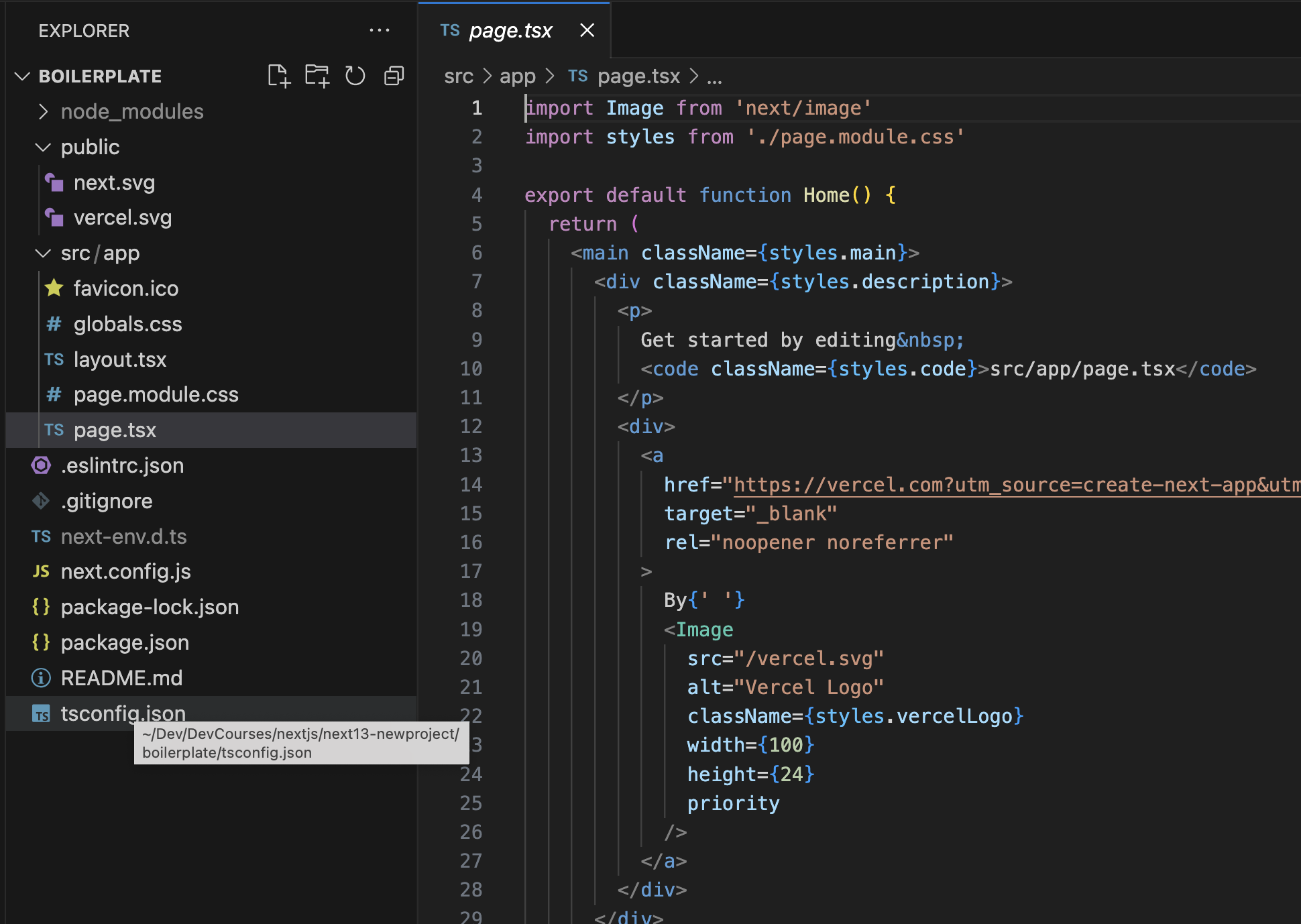Image resolution: width=1301 pixels, height=924 pixels.
Task: Click line number 19 in the editor gutter
Action: pyautogui.click(x=471, y=629)
